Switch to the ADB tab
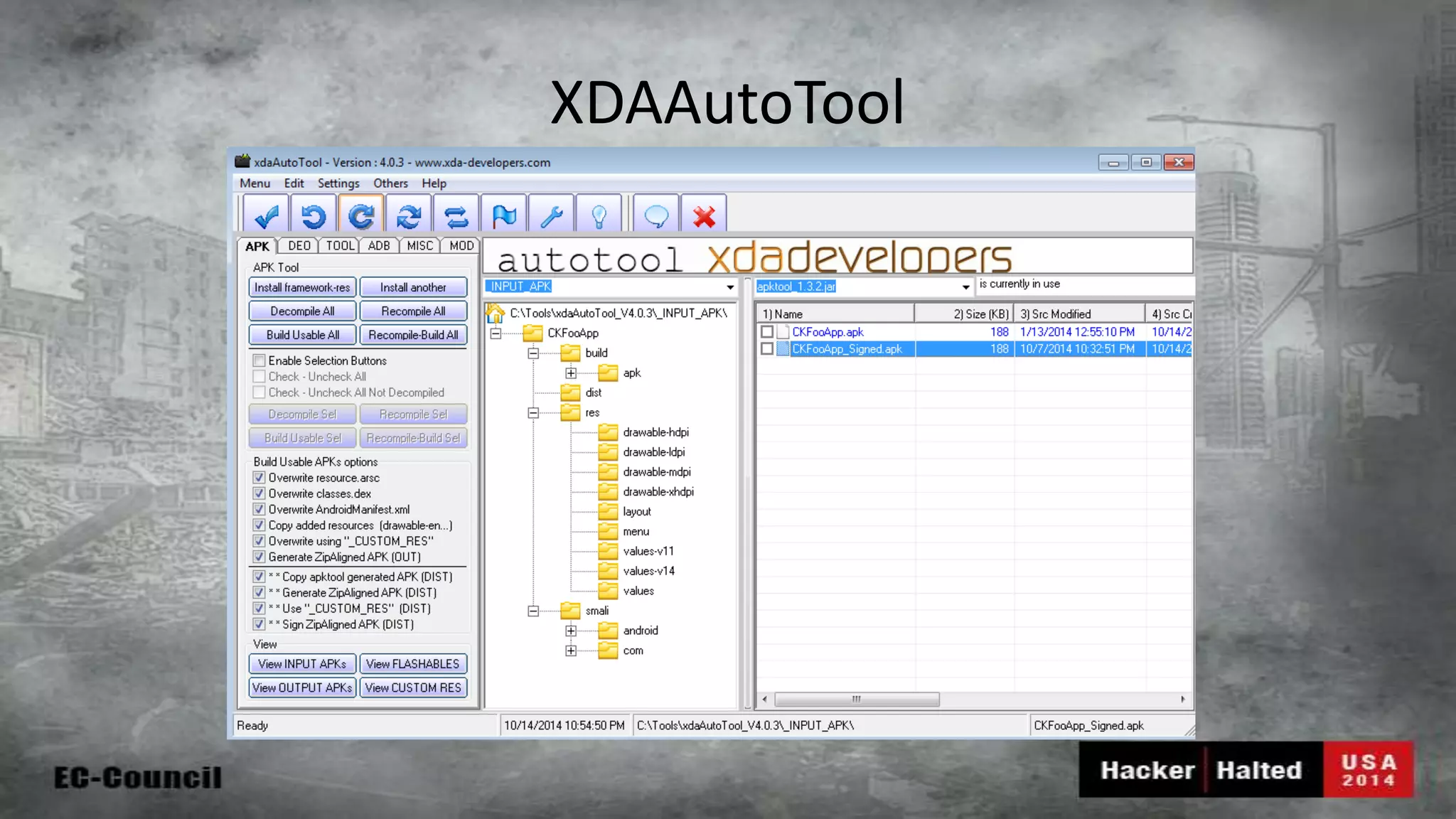This screenshot has height=819, width=1456. pyautogui.click(x=379, y=246)
